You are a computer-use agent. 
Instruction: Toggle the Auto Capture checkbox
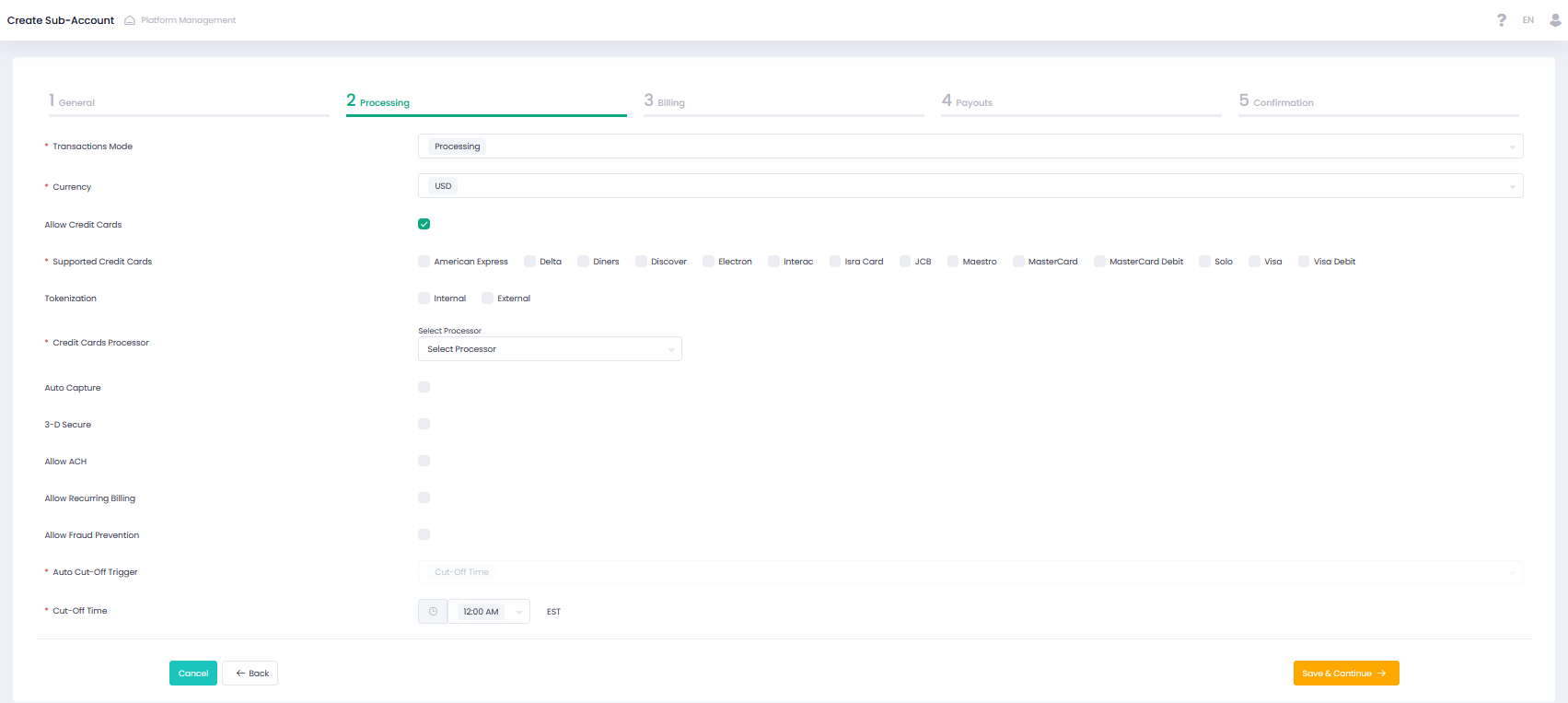tap(424, 387)
